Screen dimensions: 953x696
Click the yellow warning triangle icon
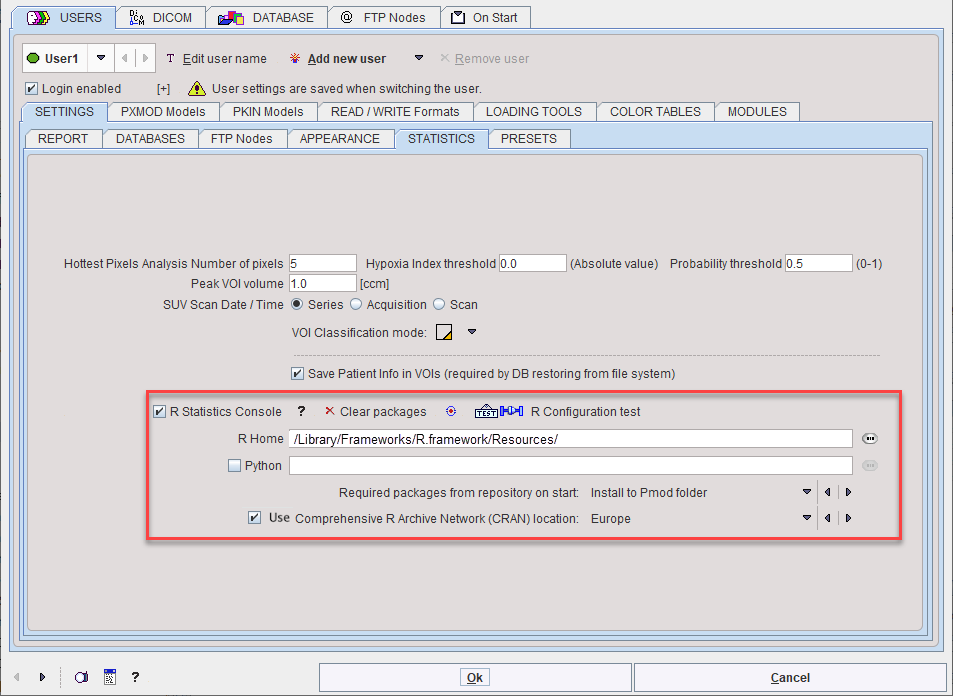[196, 89]
